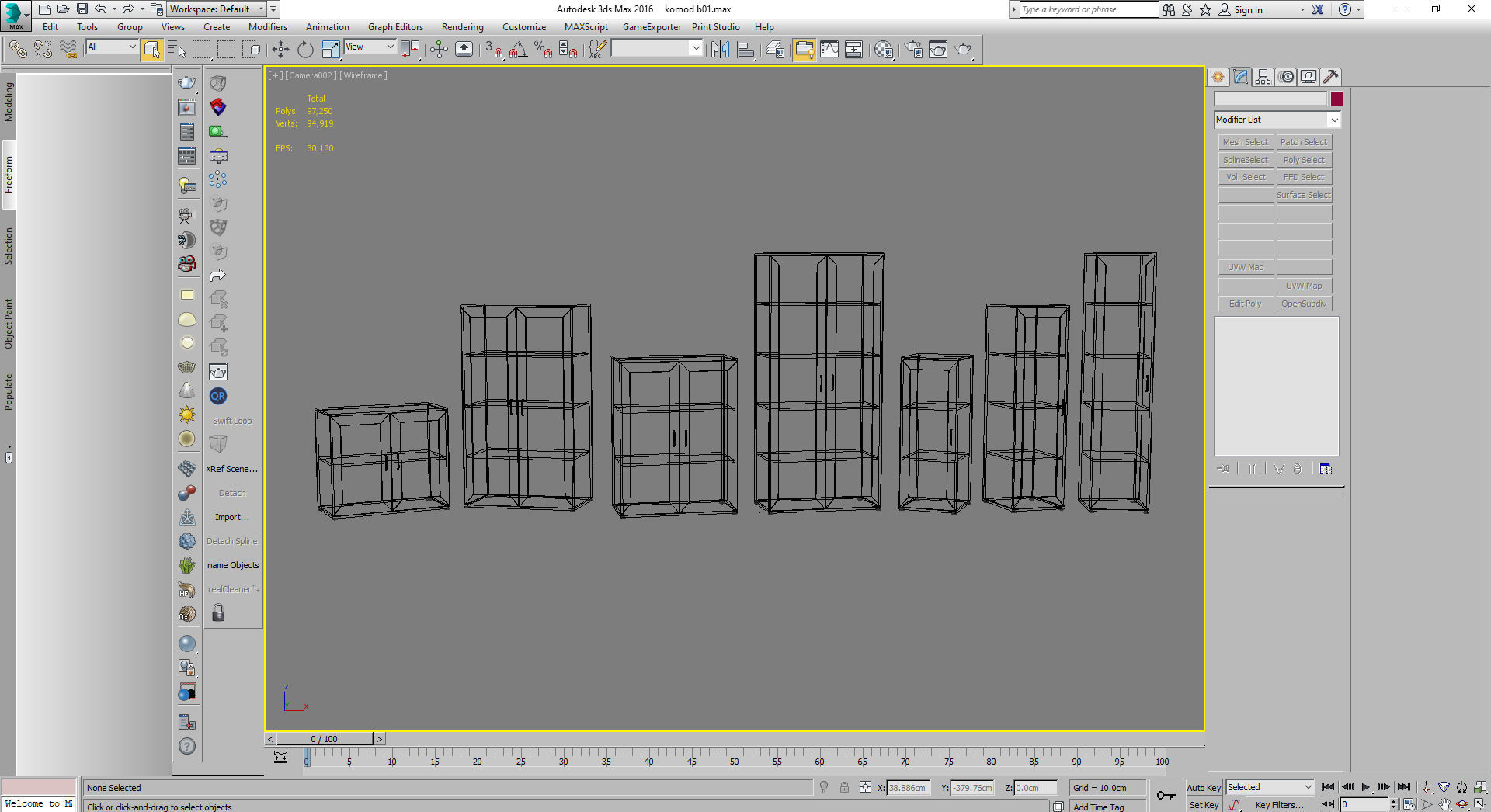Open the Render Setup dialog
Image resolution: width=1491 pixels, height=812 pixels.
[x=913, y=50]
